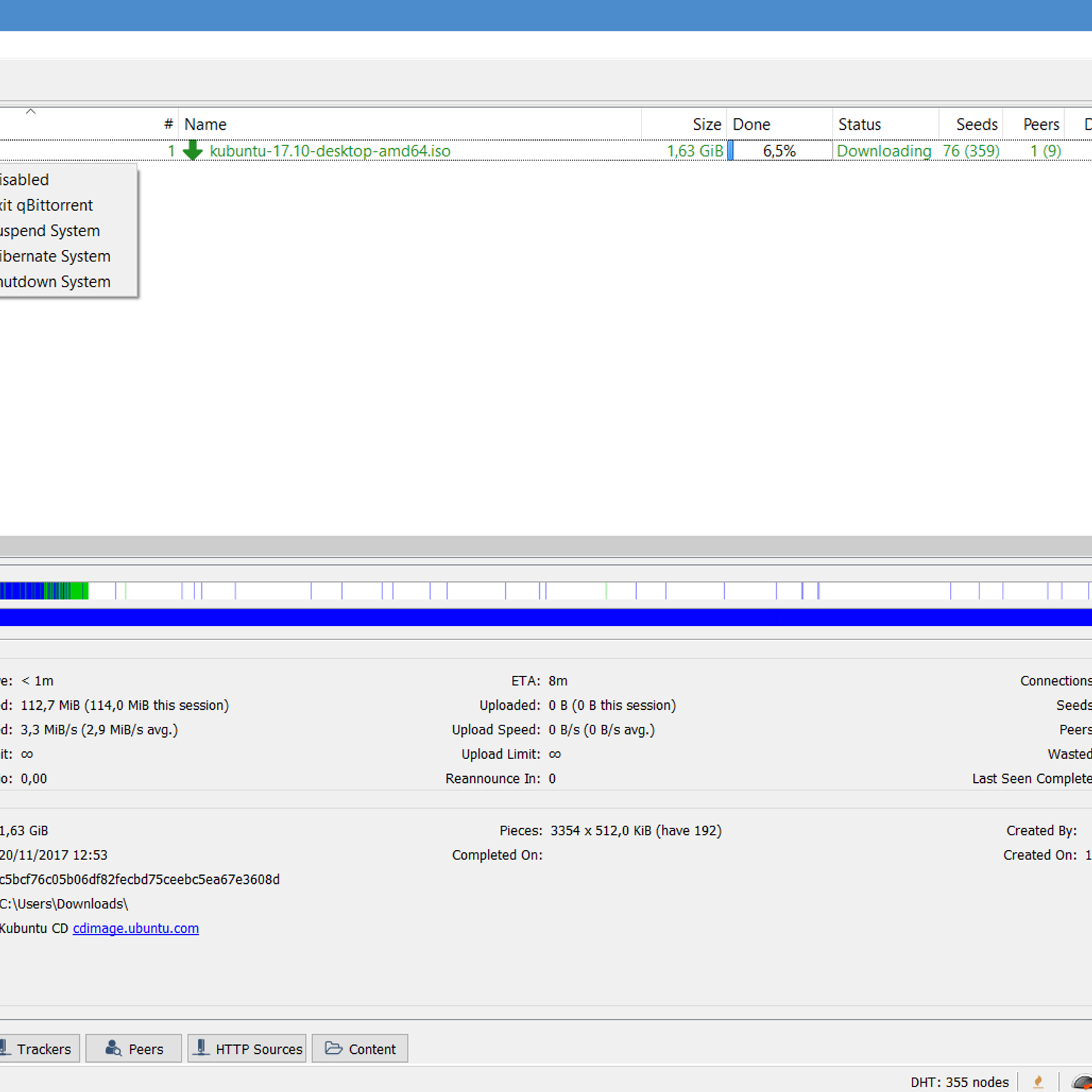
Task: Click the save path C:\Users\Downloads\
Action: click(64, 904)
